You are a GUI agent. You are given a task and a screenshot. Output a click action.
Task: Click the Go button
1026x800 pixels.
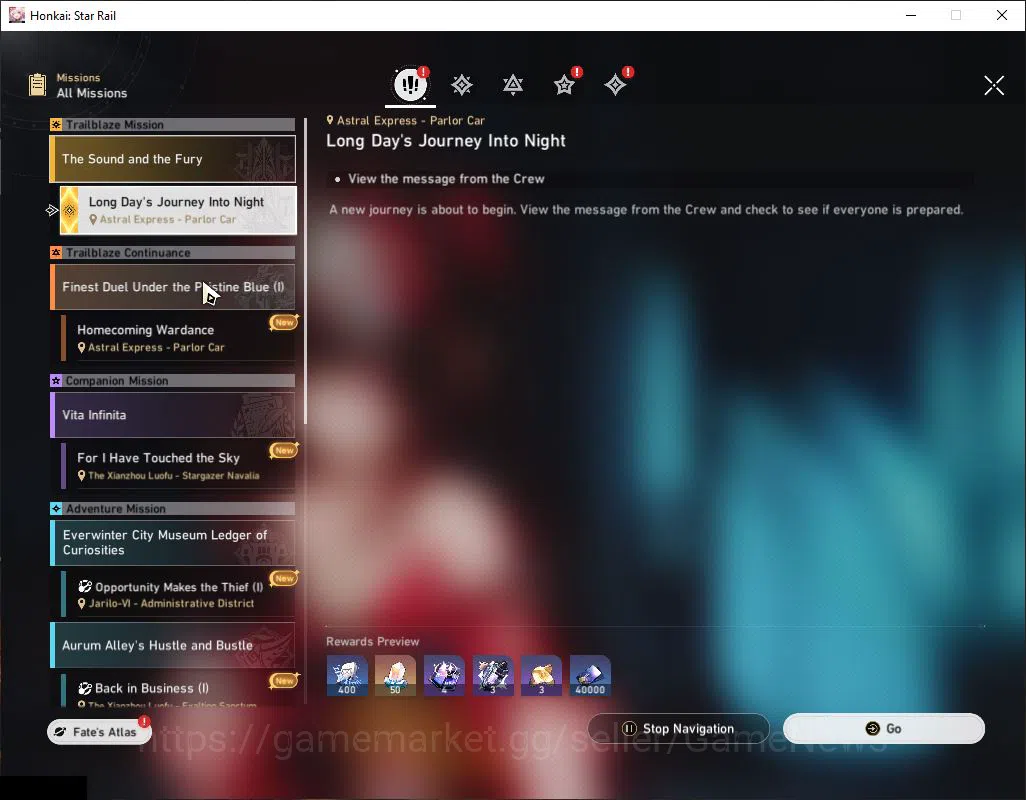(x=883, y=729)
